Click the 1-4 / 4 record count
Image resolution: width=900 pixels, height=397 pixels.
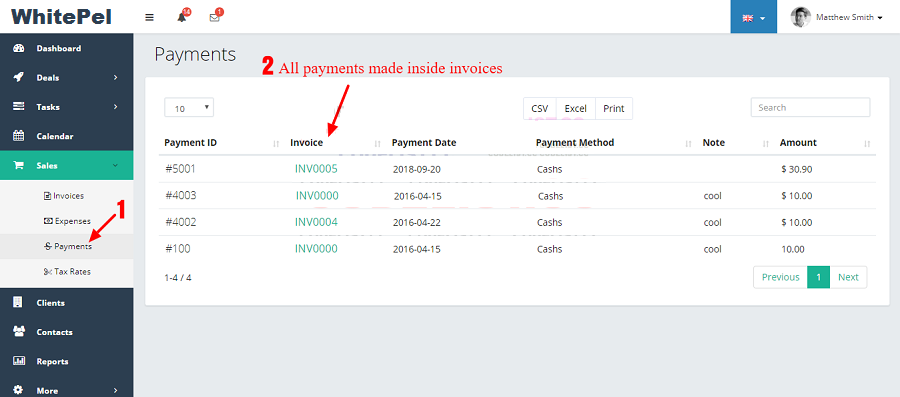(x=178, y=278)
